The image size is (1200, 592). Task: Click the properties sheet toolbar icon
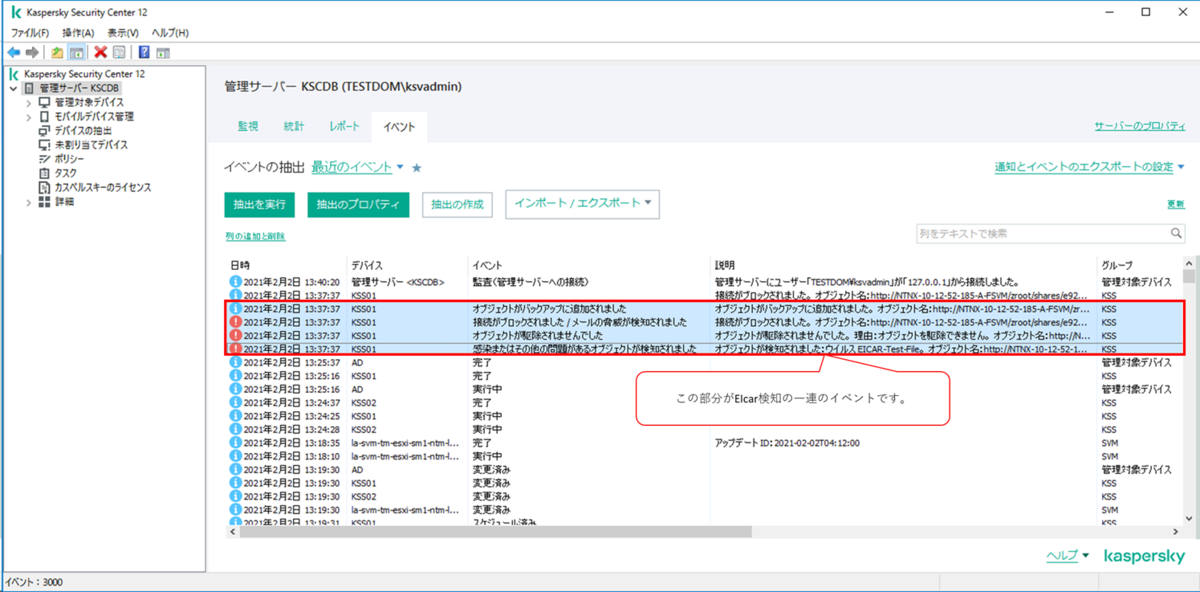coord(118,52)
